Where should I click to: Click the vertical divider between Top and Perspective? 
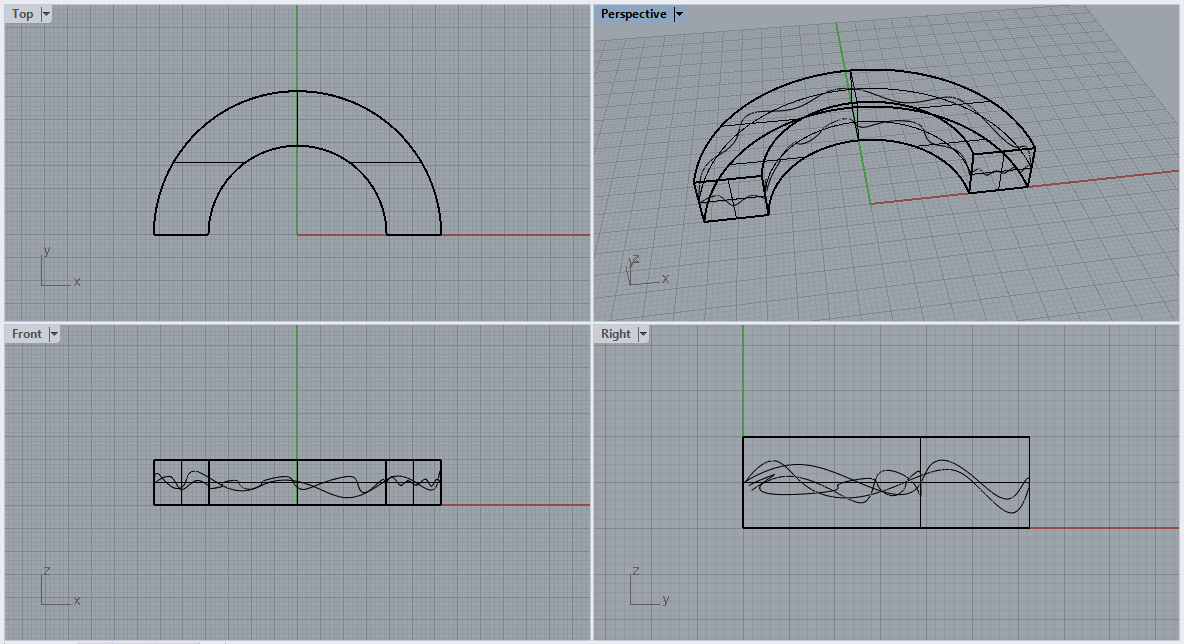[x=592, y=160]
